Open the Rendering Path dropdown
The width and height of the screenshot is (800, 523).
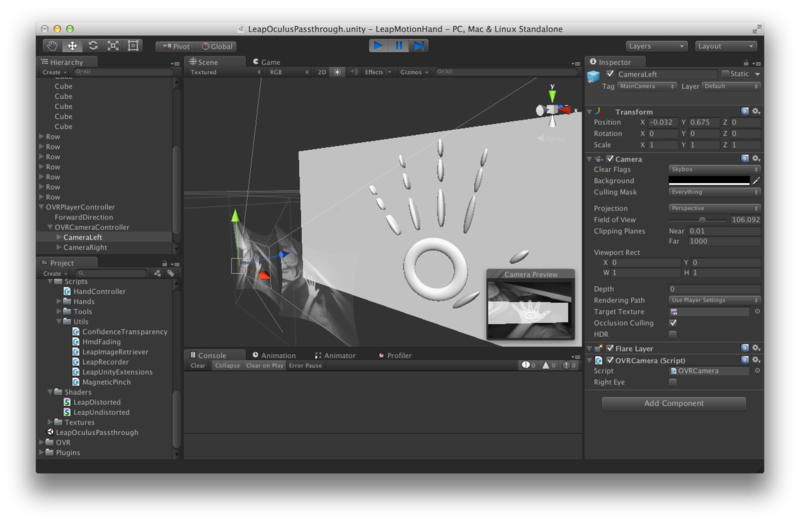pos(714,300)
